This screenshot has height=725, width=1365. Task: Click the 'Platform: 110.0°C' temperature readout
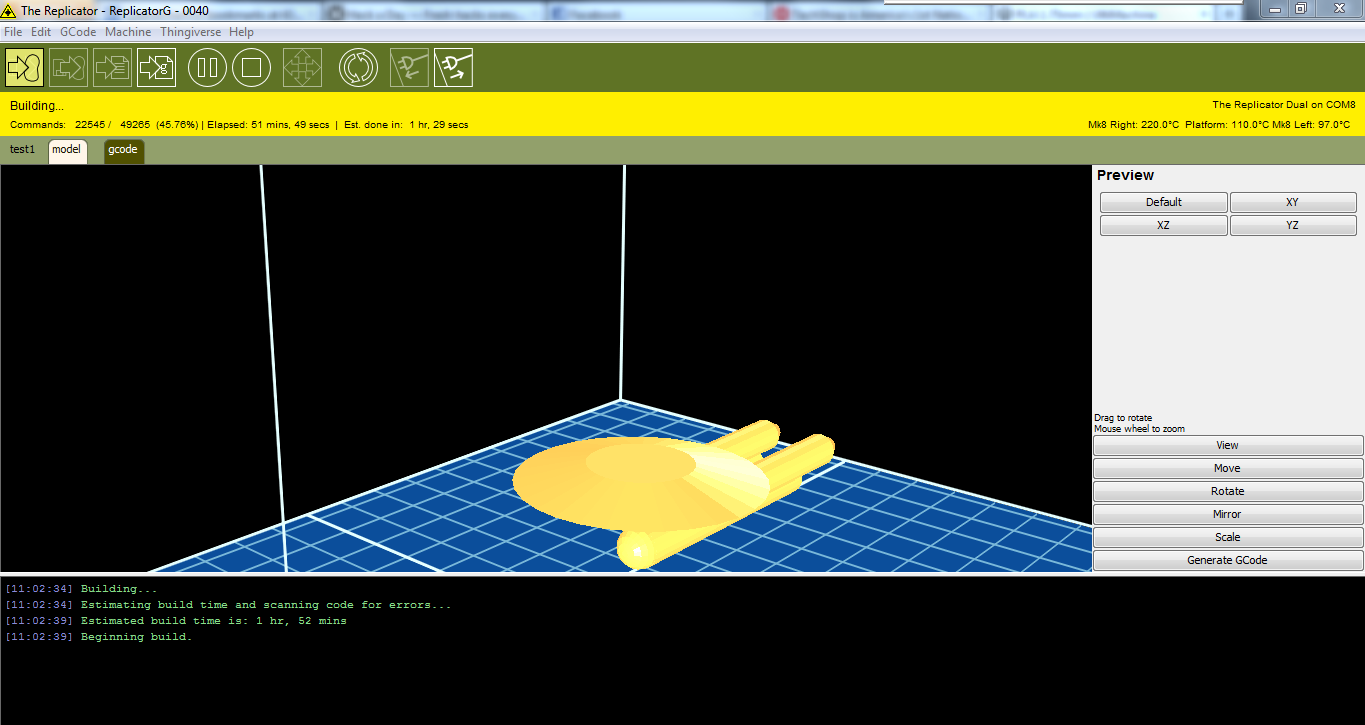tap(1227, 125)
